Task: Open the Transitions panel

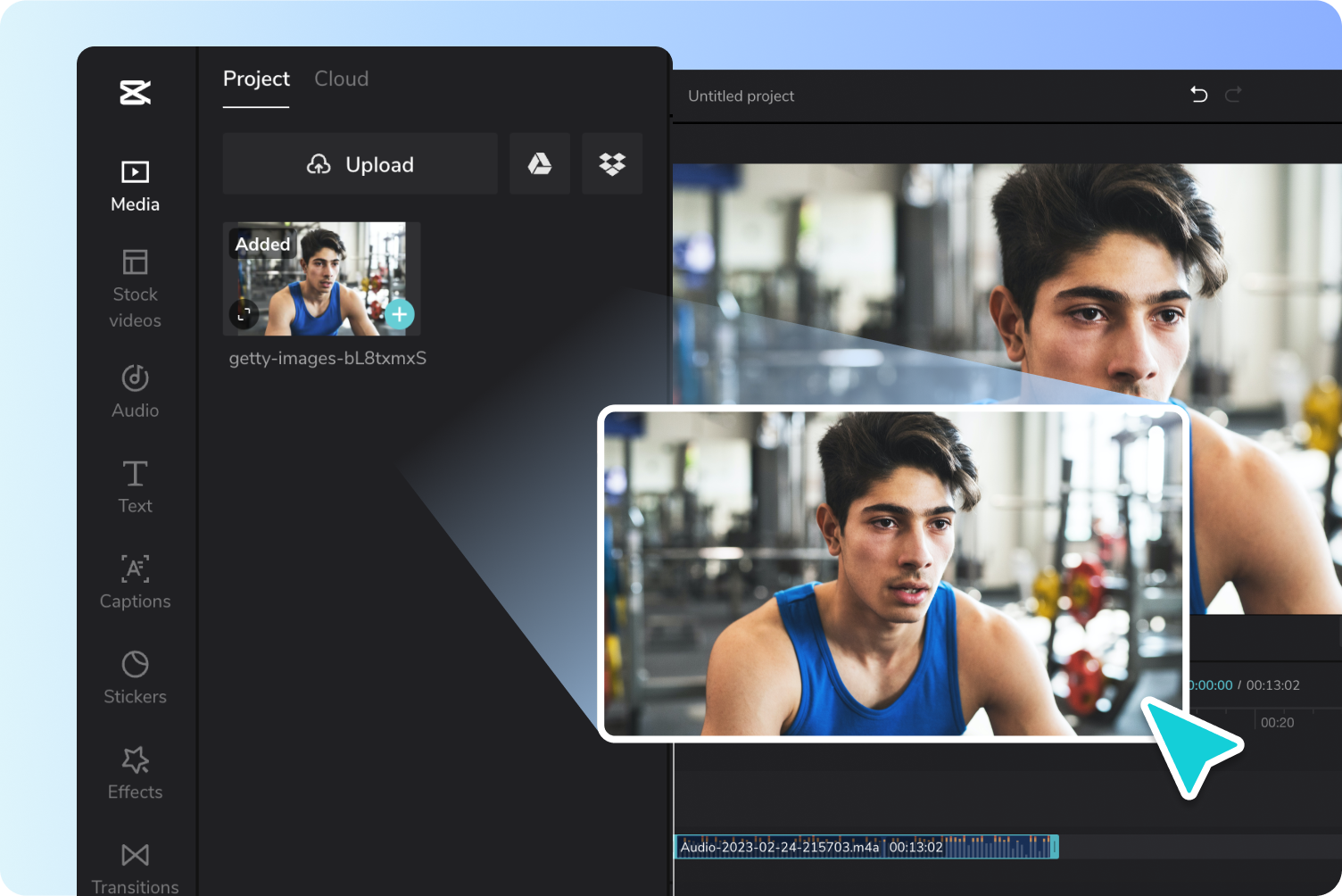Action: (135, 868)
